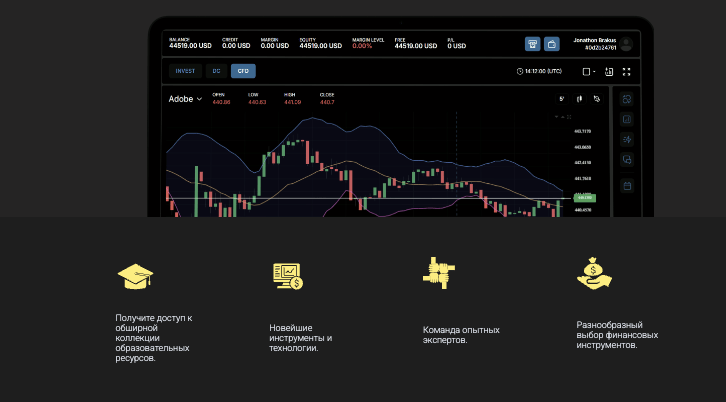Click the green current price label
726x402 pixels.
[x=583, y=197]
